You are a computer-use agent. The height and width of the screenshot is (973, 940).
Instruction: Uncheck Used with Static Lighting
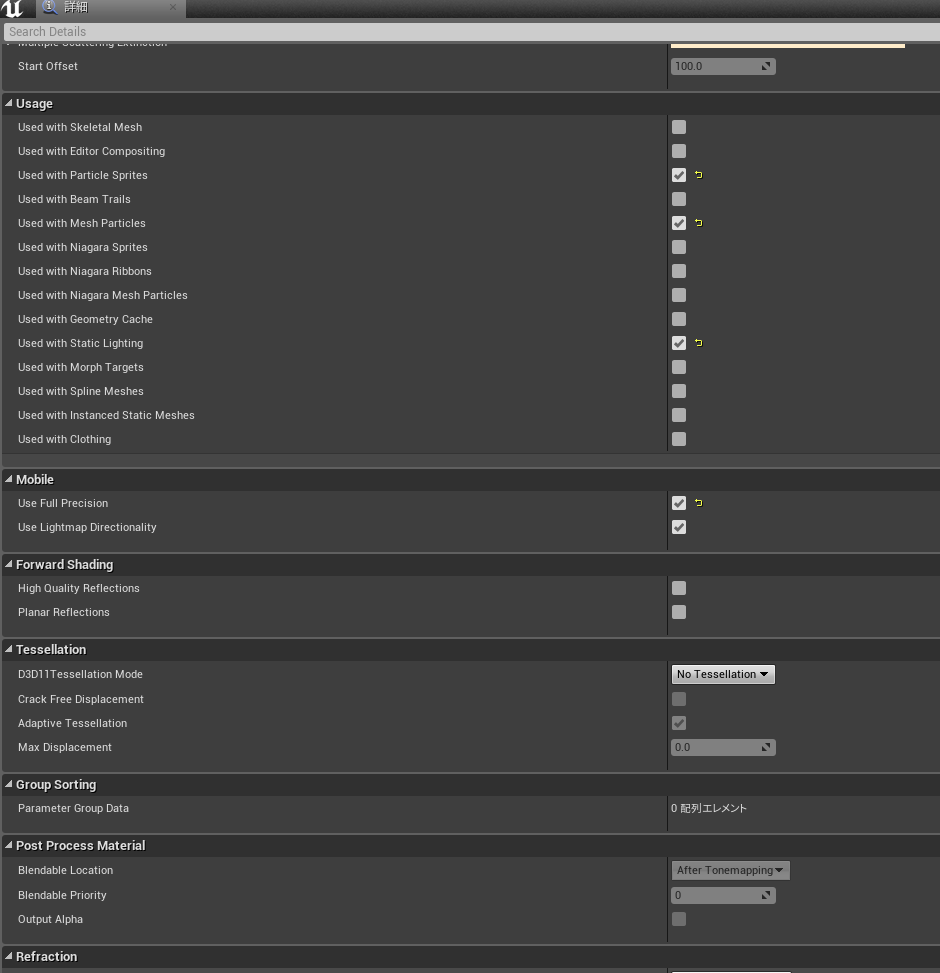679,343
